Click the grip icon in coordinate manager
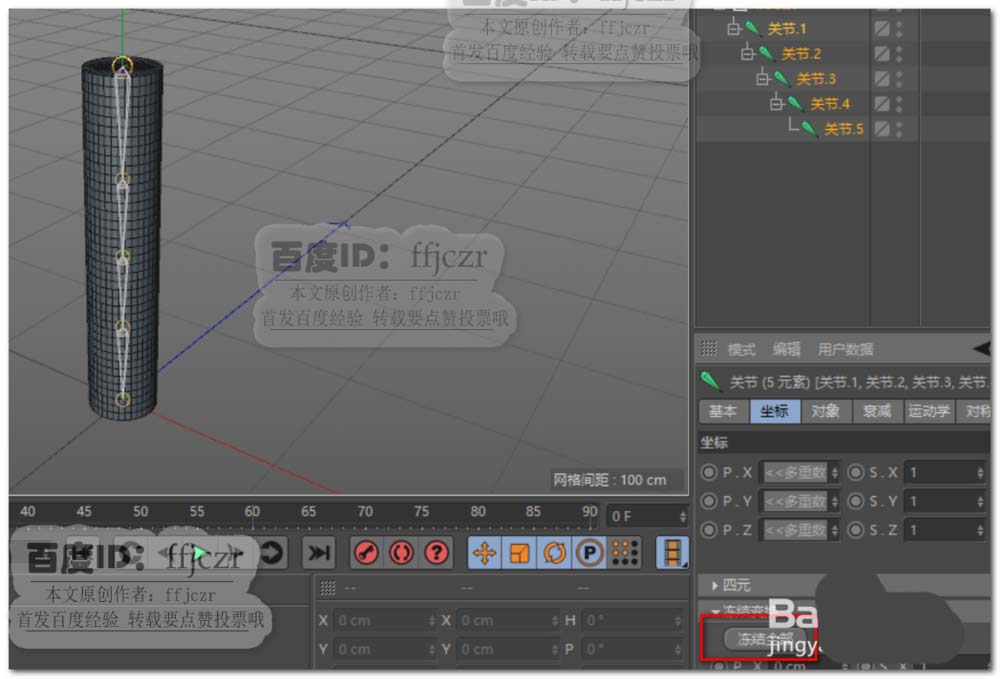Viewport: 1000px width, 679px height. tap(327, 587)
